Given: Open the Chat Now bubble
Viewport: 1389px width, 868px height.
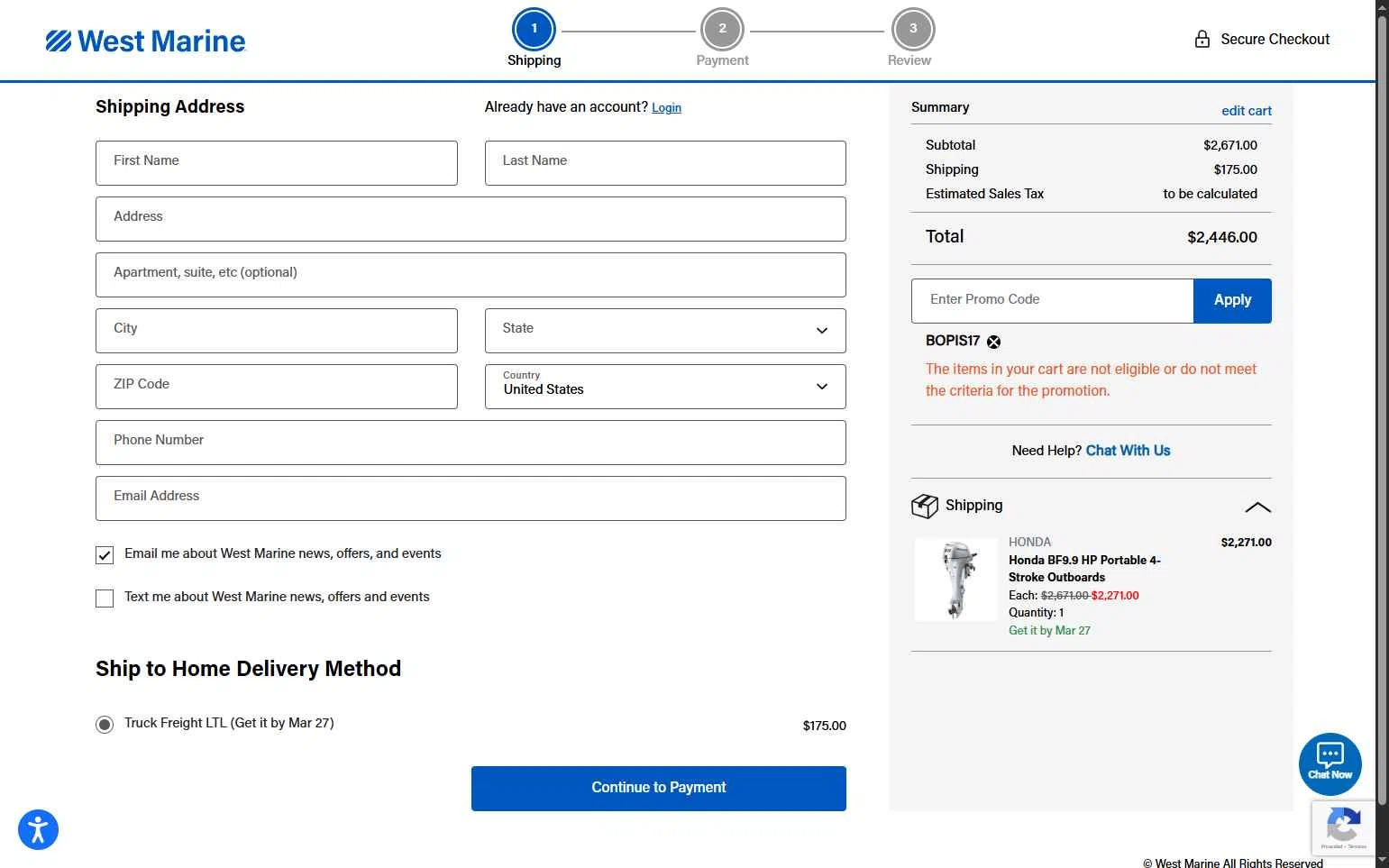Looking at the screenshot, I should pos(1330,763).
